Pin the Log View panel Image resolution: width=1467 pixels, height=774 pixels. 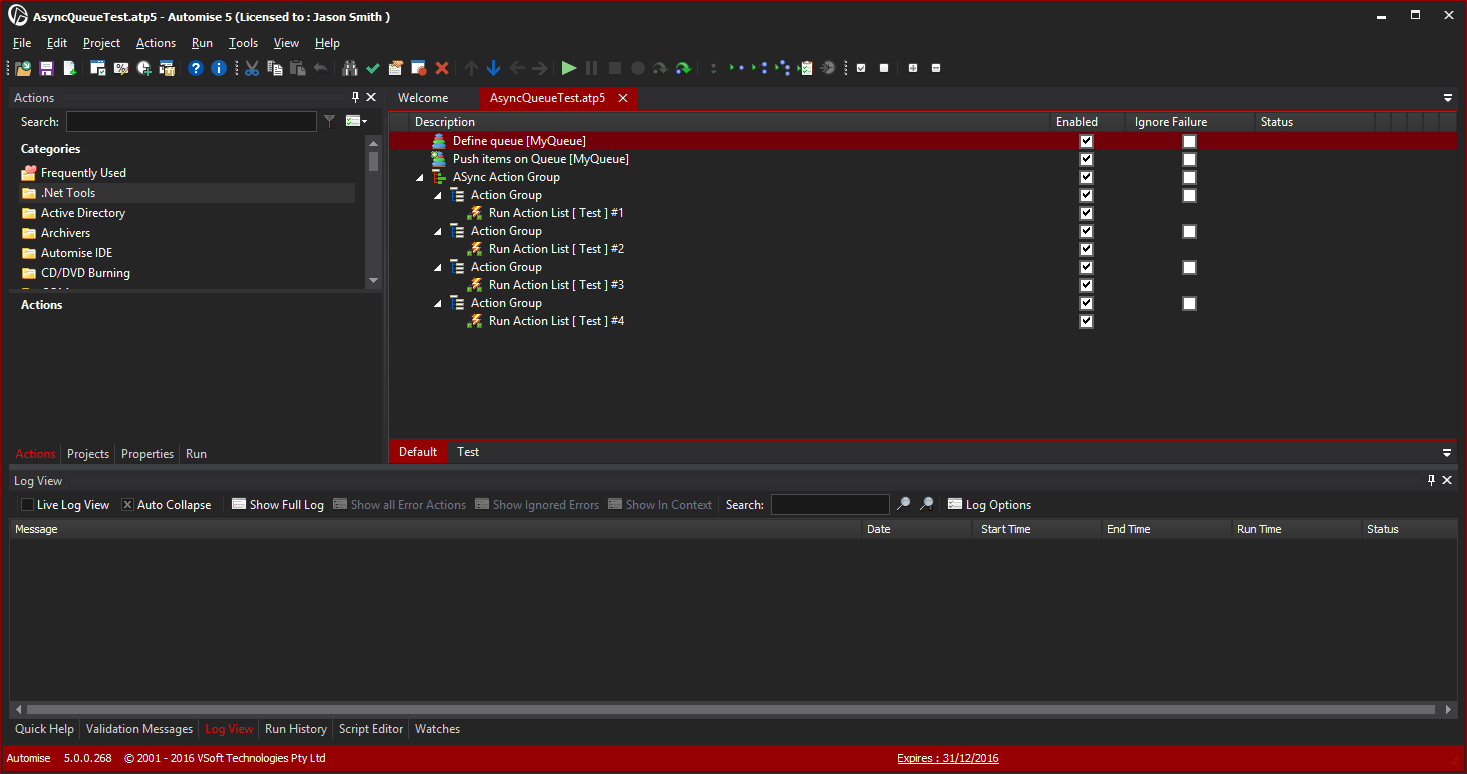(x=1432, y=480)
